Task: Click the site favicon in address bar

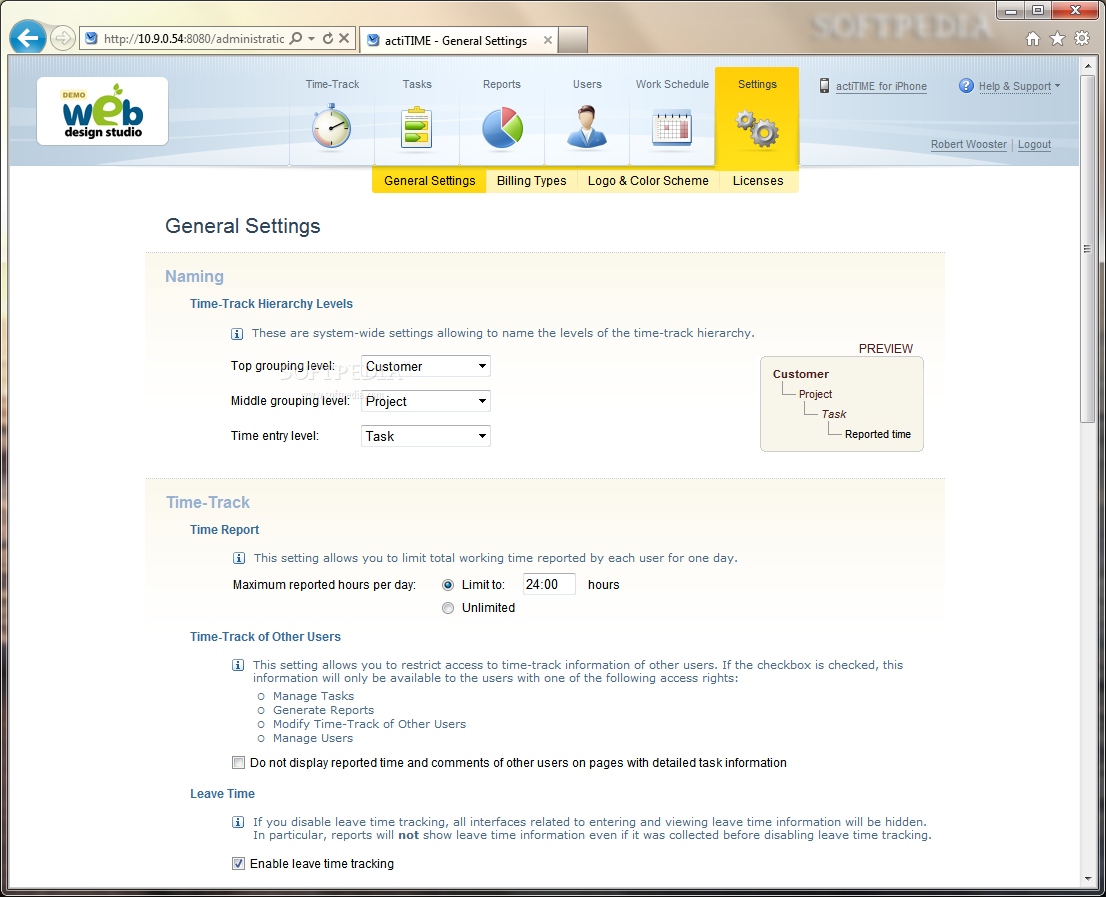Action: (x=91, y=38)
